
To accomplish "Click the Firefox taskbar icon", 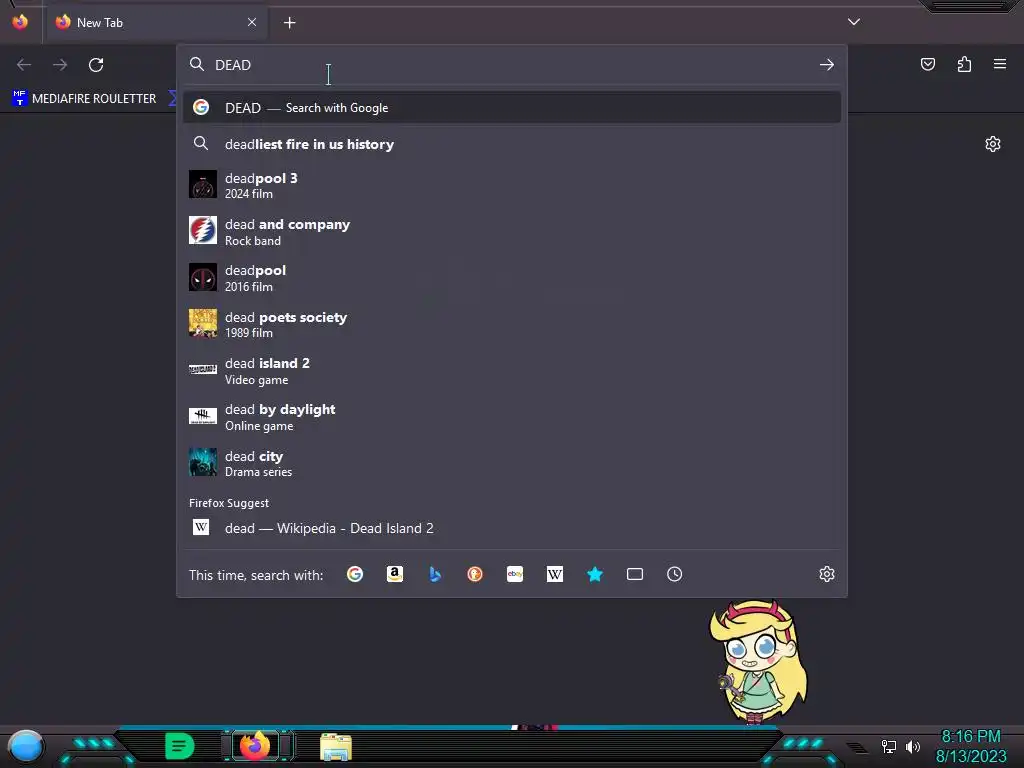I will pyautogui.click(x=255, y=746).
